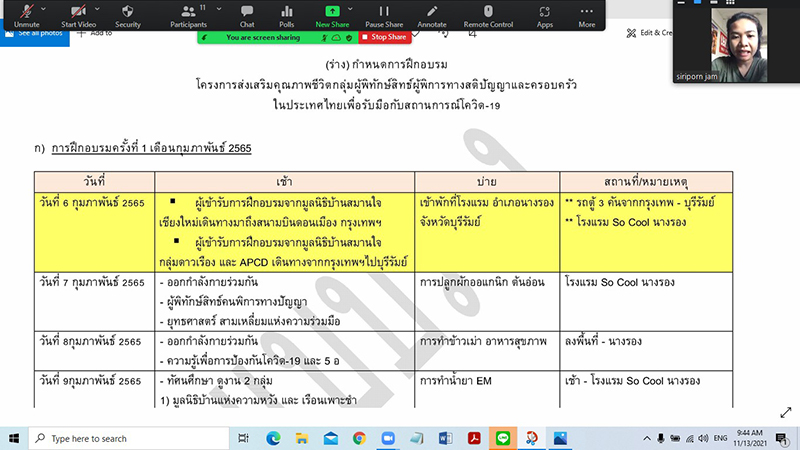The width and height of the screenshot is (800, 450).
Task: Open video options arrow beside Start Video
Action: 97,9
